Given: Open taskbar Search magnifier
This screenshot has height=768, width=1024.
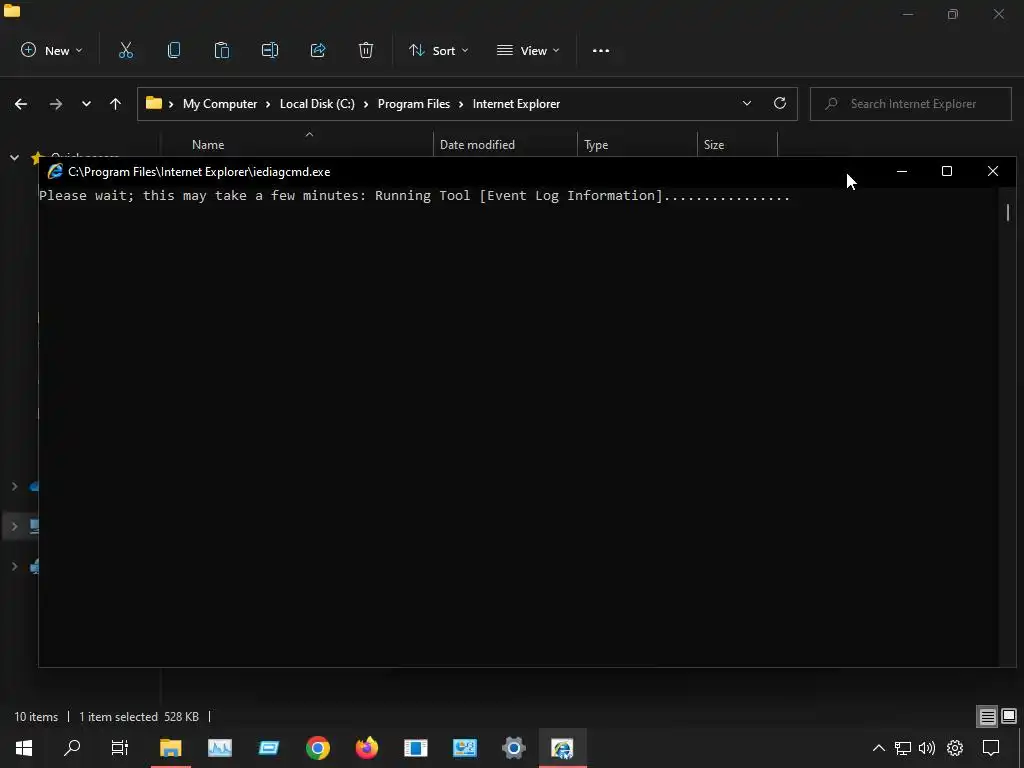Looking at the screenshot, I should [x=72, y=748].
